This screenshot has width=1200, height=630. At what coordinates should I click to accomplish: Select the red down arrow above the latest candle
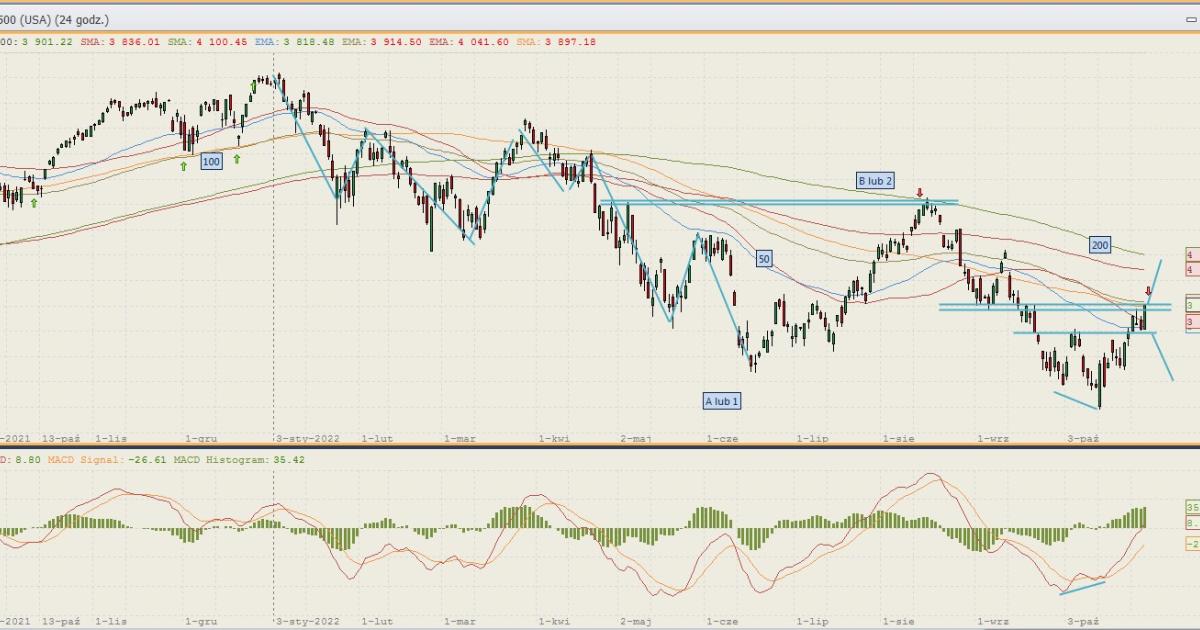tap(1148, 291)
